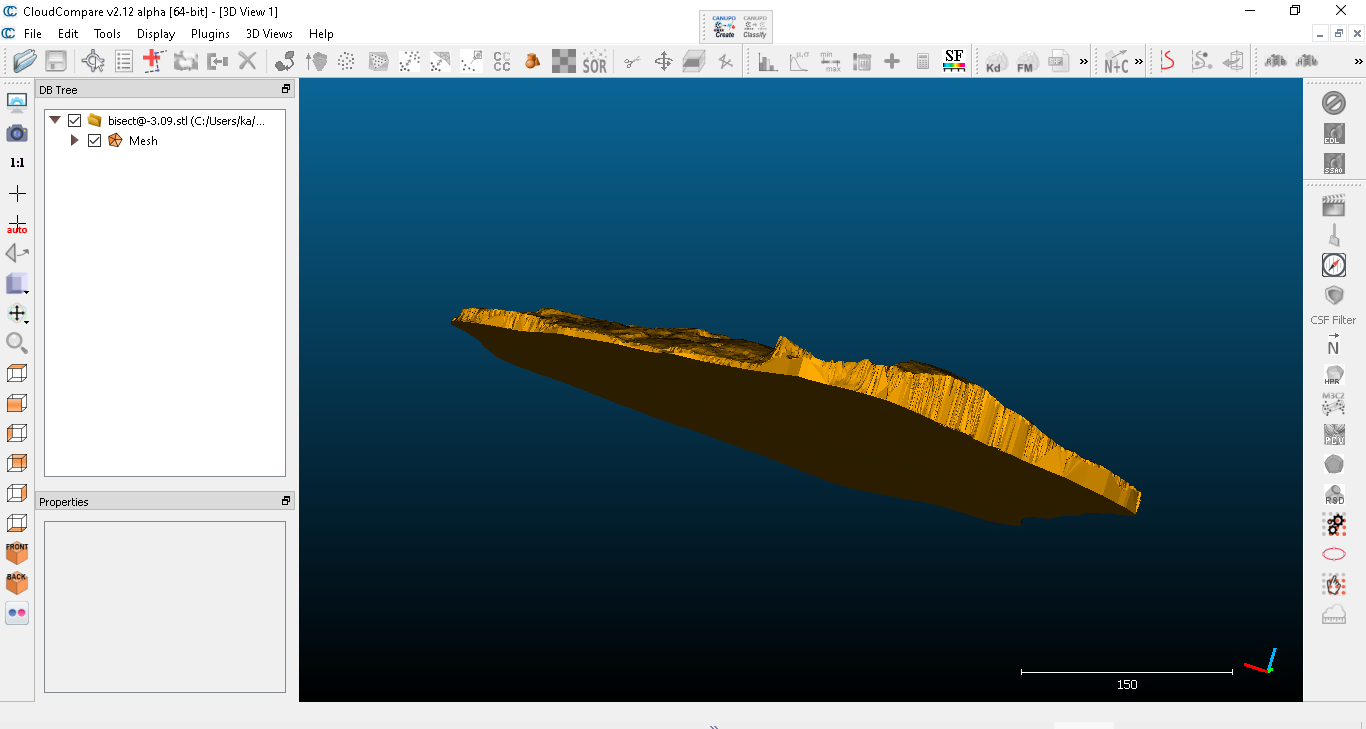1366x729 pixels.
Task: Activate the Point picking tool
Action: 93,61
